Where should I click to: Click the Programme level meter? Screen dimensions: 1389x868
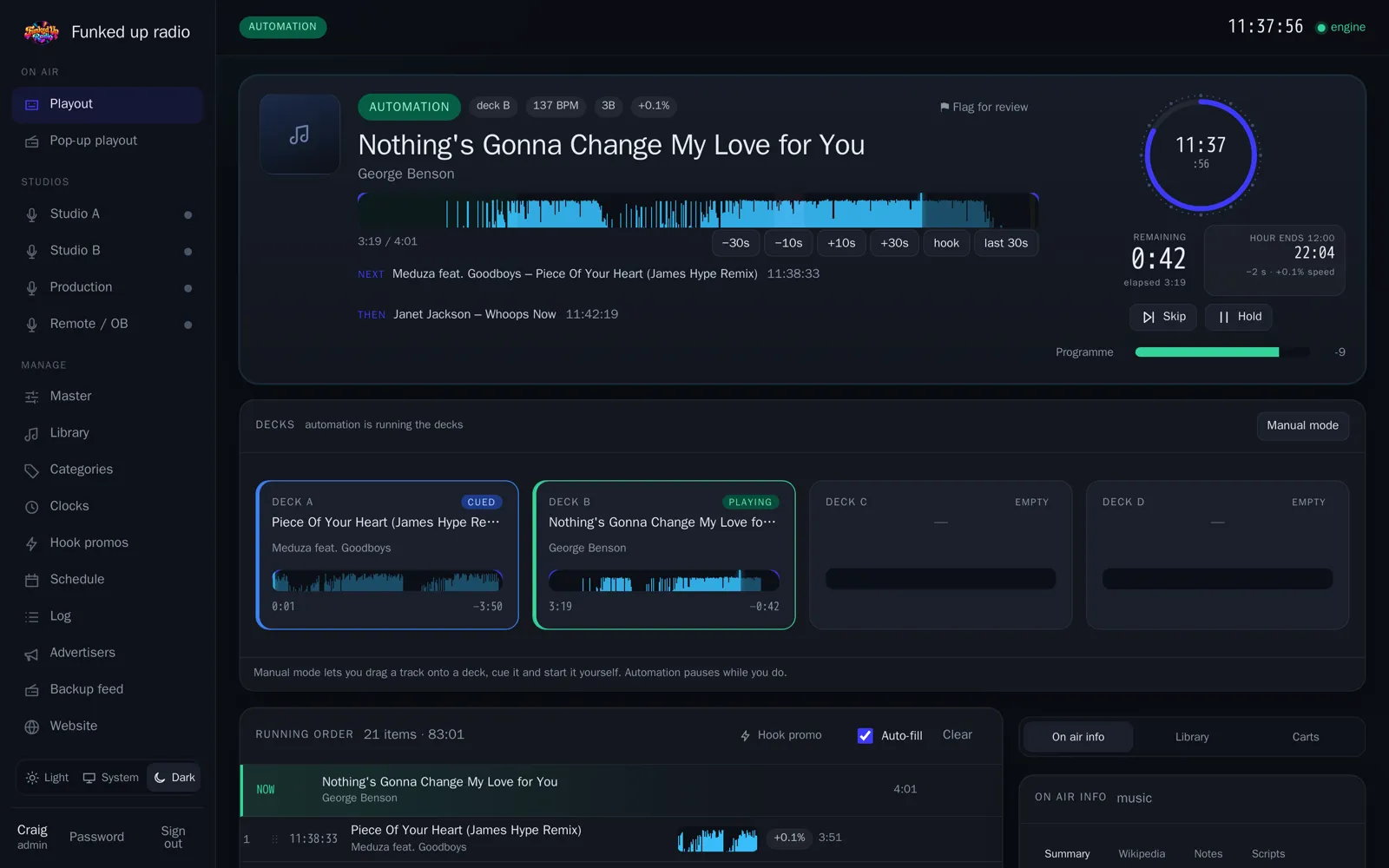tap(1222, 352)
